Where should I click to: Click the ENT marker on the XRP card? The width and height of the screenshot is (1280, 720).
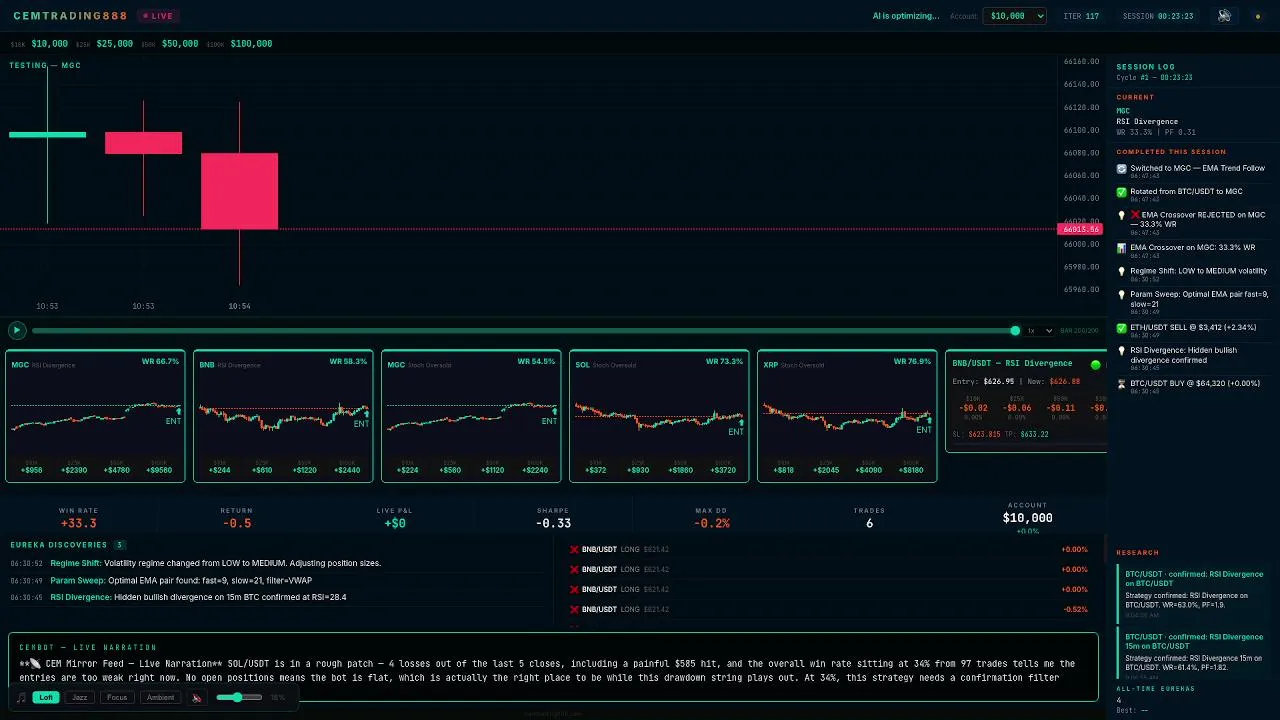pos(924,429)
